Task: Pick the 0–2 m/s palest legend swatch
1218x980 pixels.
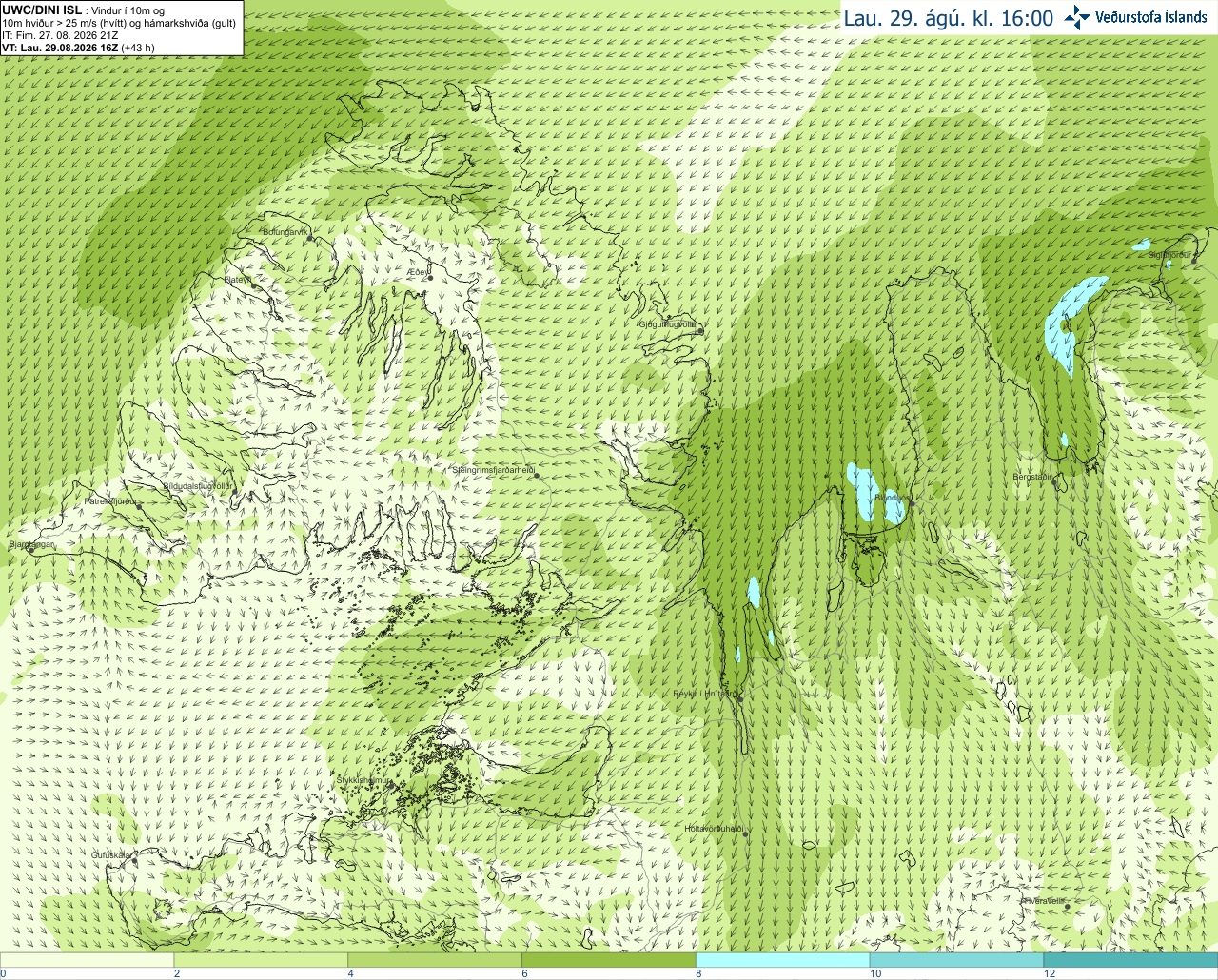Action: coord(87,959)
